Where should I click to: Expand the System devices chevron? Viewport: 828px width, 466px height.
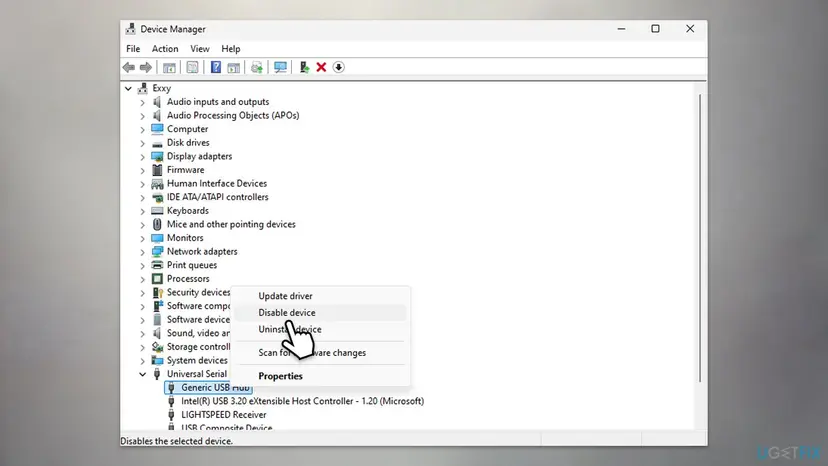point(143,361)
